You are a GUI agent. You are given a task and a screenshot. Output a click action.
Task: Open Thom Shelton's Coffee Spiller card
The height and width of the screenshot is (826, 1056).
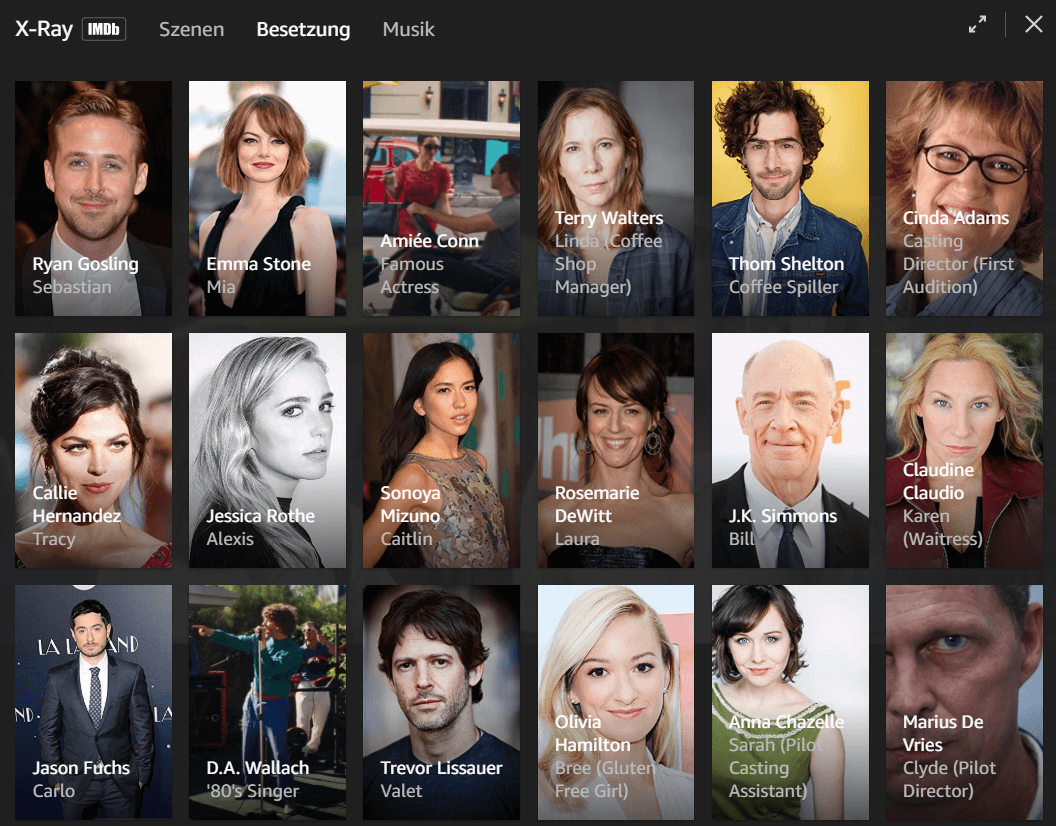tap(790, 199)
